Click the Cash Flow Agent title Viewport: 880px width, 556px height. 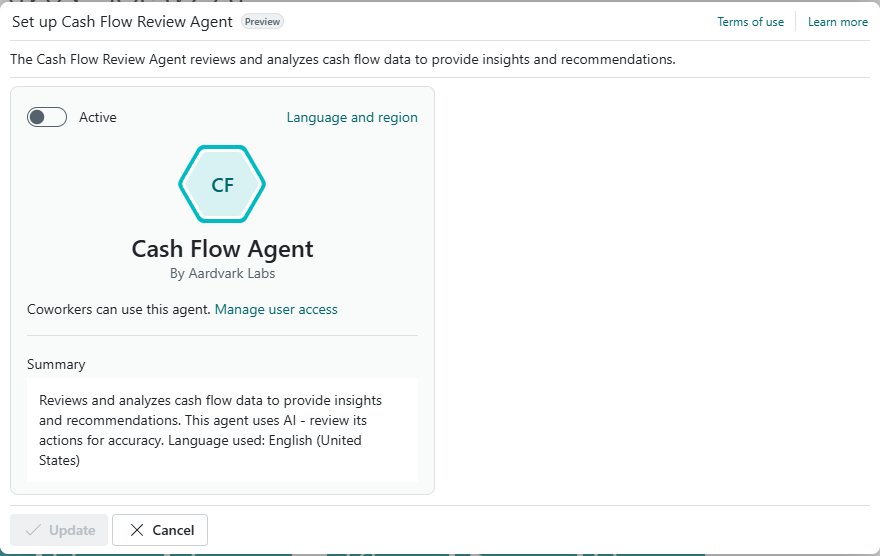tap(222, 249)
